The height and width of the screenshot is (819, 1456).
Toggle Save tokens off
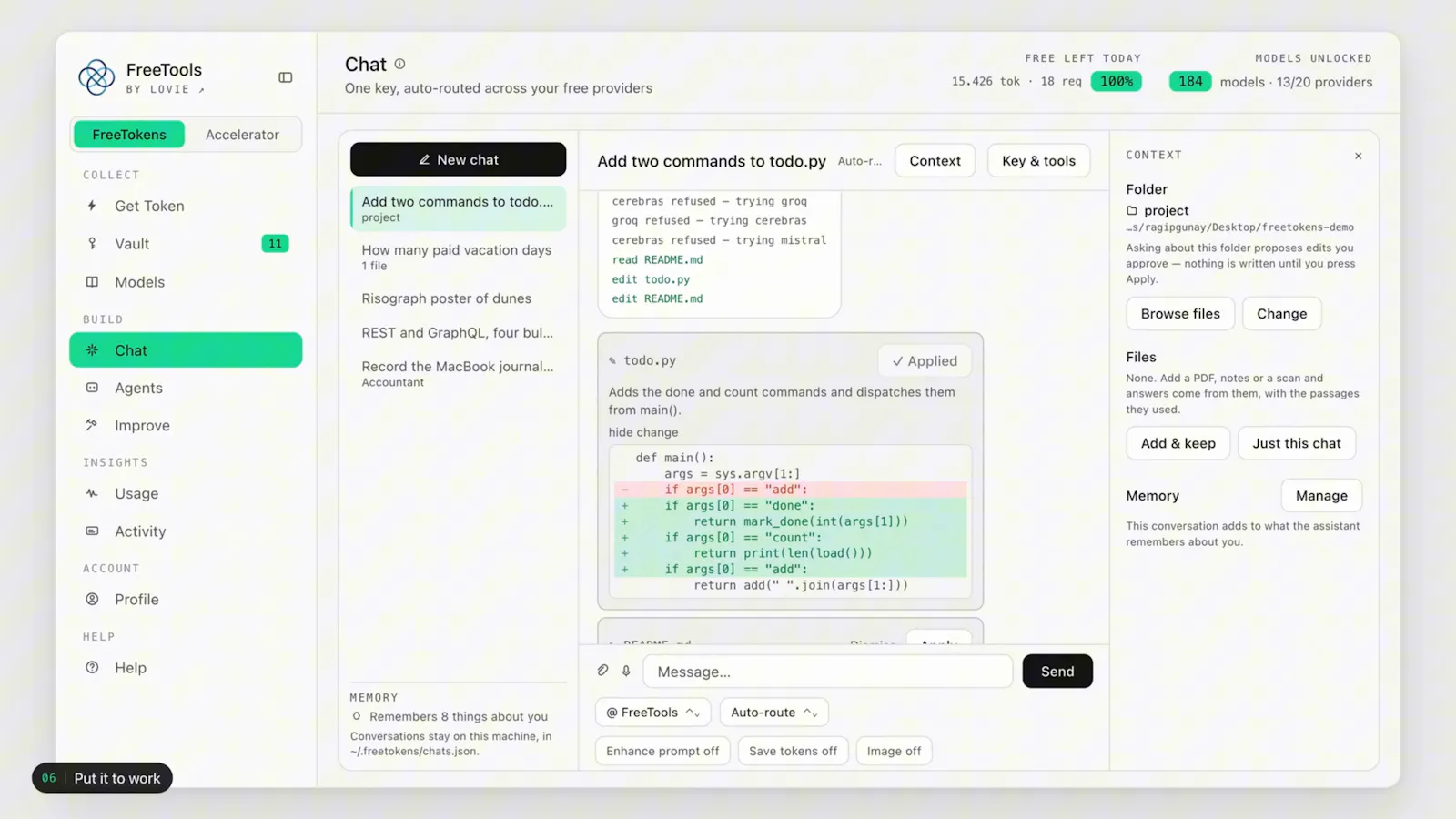[x=793, y=751]
